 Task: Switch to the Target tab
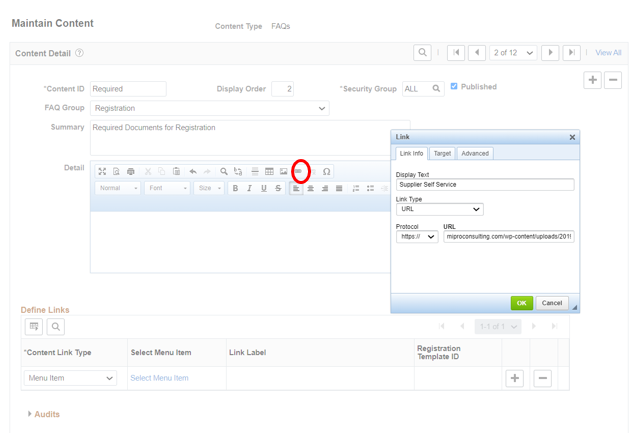(x=442, y=153)
